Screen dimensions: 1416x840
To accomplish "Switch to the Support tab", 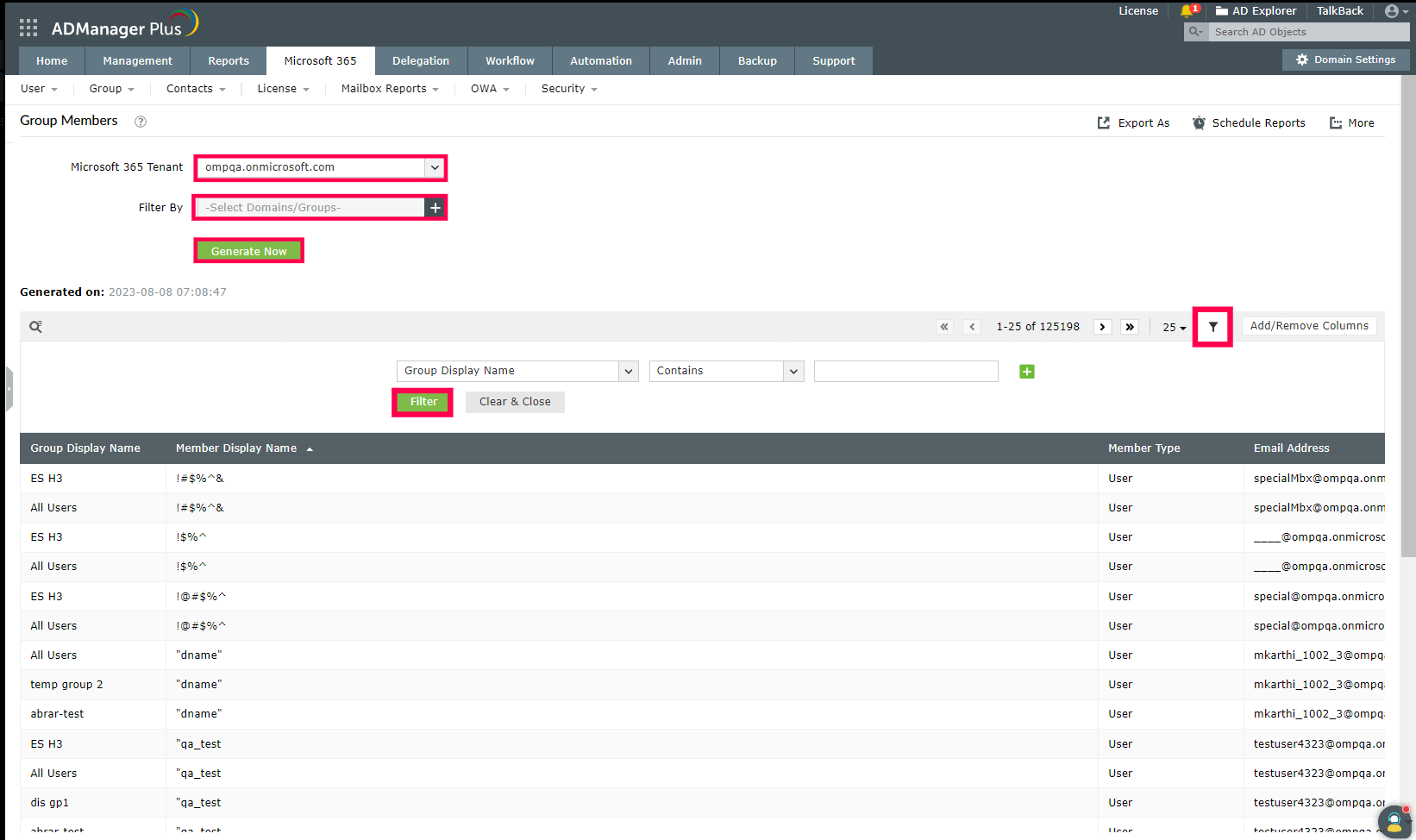I will click(834, 61).
